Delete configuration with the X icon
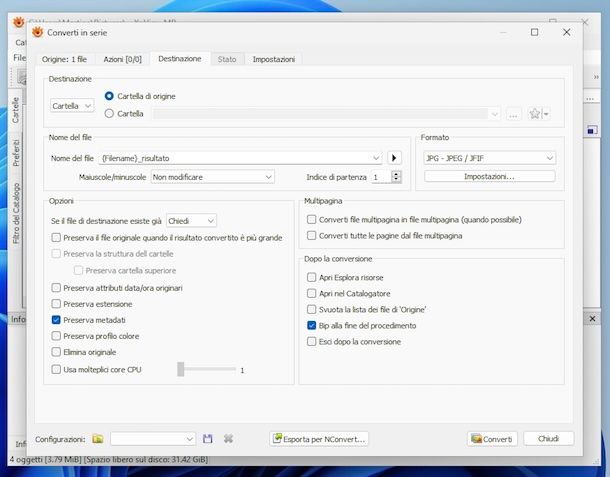 point(228,439)
